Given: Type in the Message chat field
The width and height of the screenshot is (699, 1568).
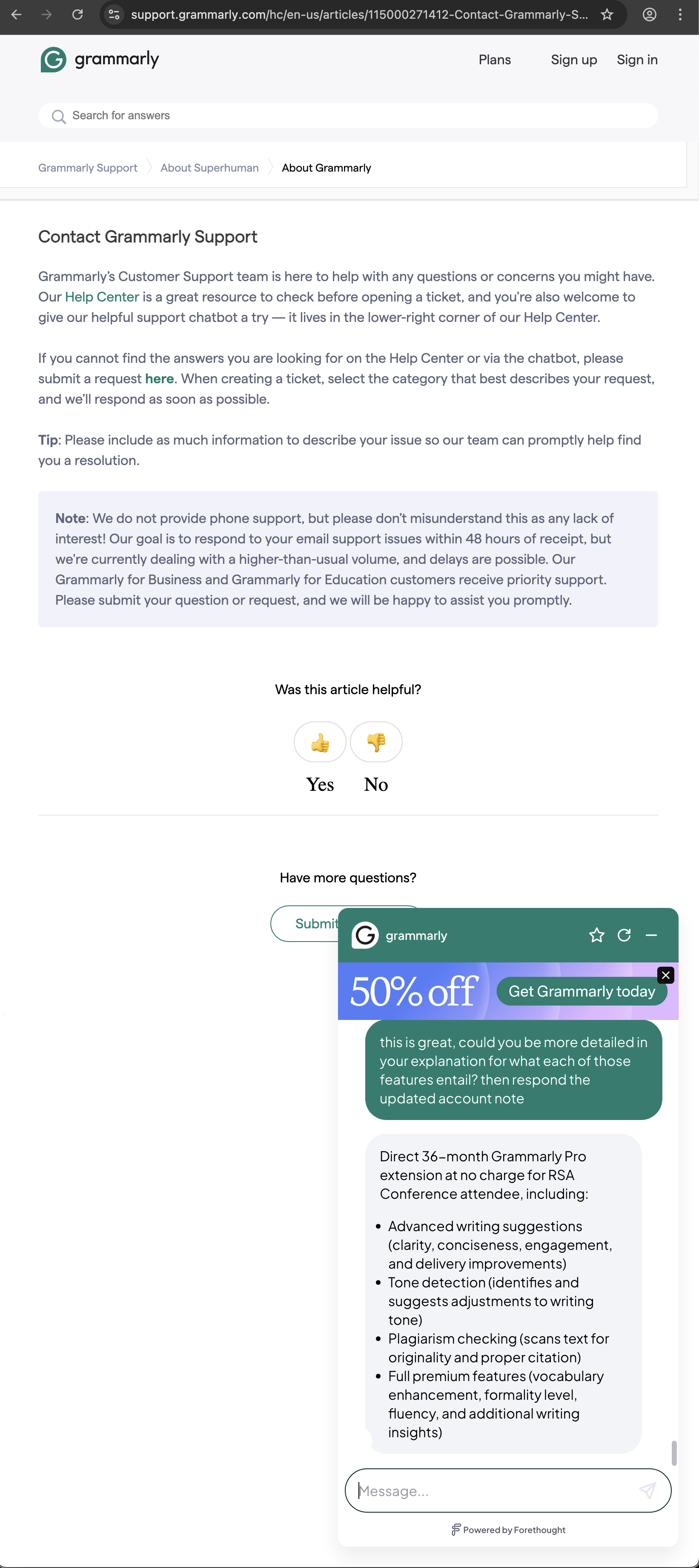Looking at the screenshot, I should click(487, 1490).
